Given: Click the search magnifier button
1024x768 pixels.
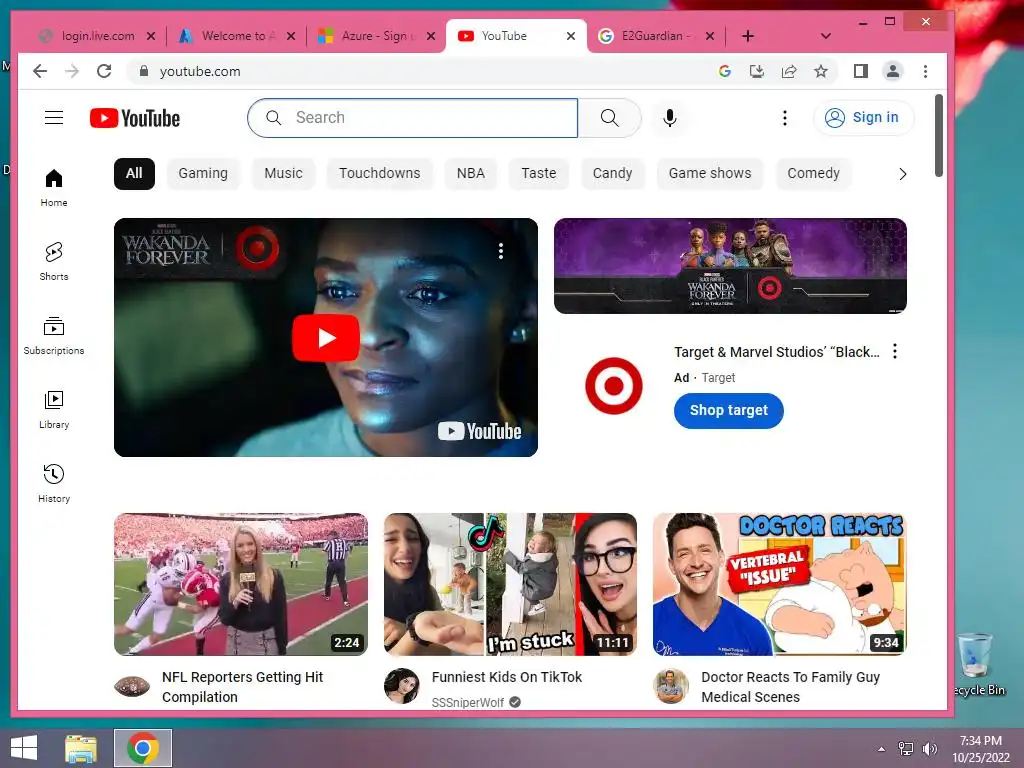Looking at the screenshot, I should tap(609, 118).
